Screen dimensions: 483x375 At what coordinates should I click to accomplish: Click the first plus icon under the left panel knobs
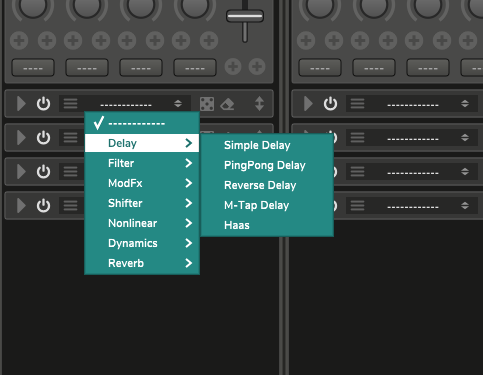[19, 41]
